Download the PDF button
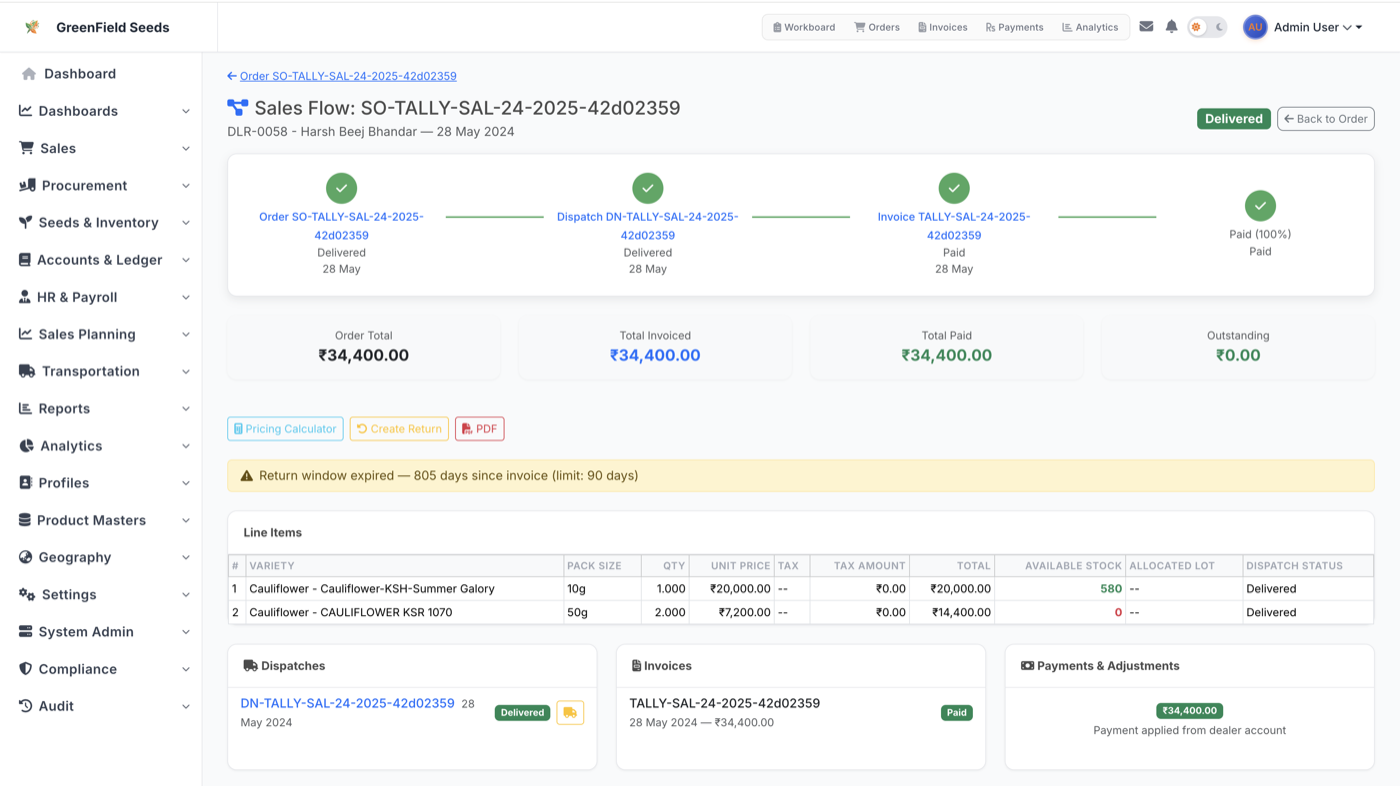 click(x=480, y=429)
